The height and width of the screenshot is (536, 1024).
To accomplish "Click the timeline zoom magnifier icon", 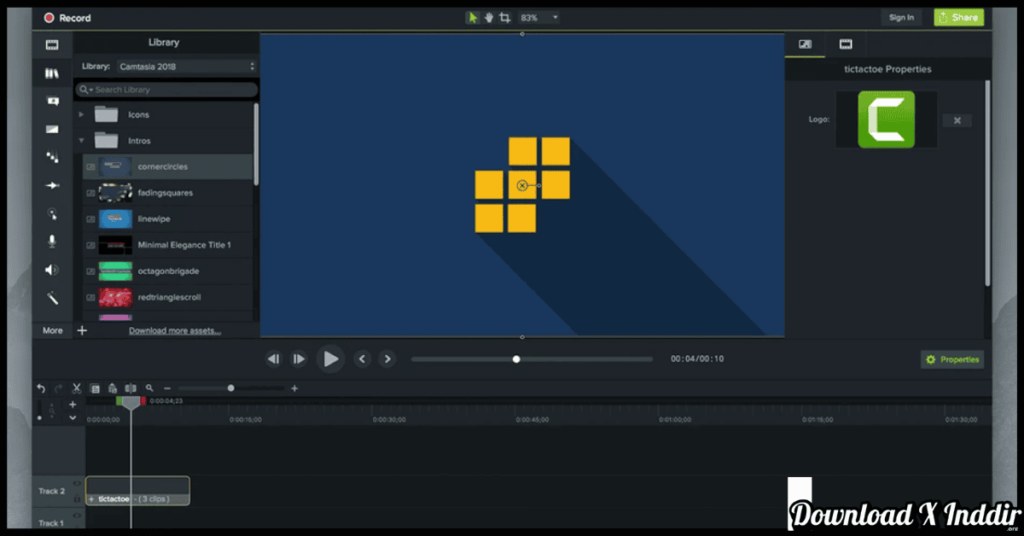I will point(150,388).
